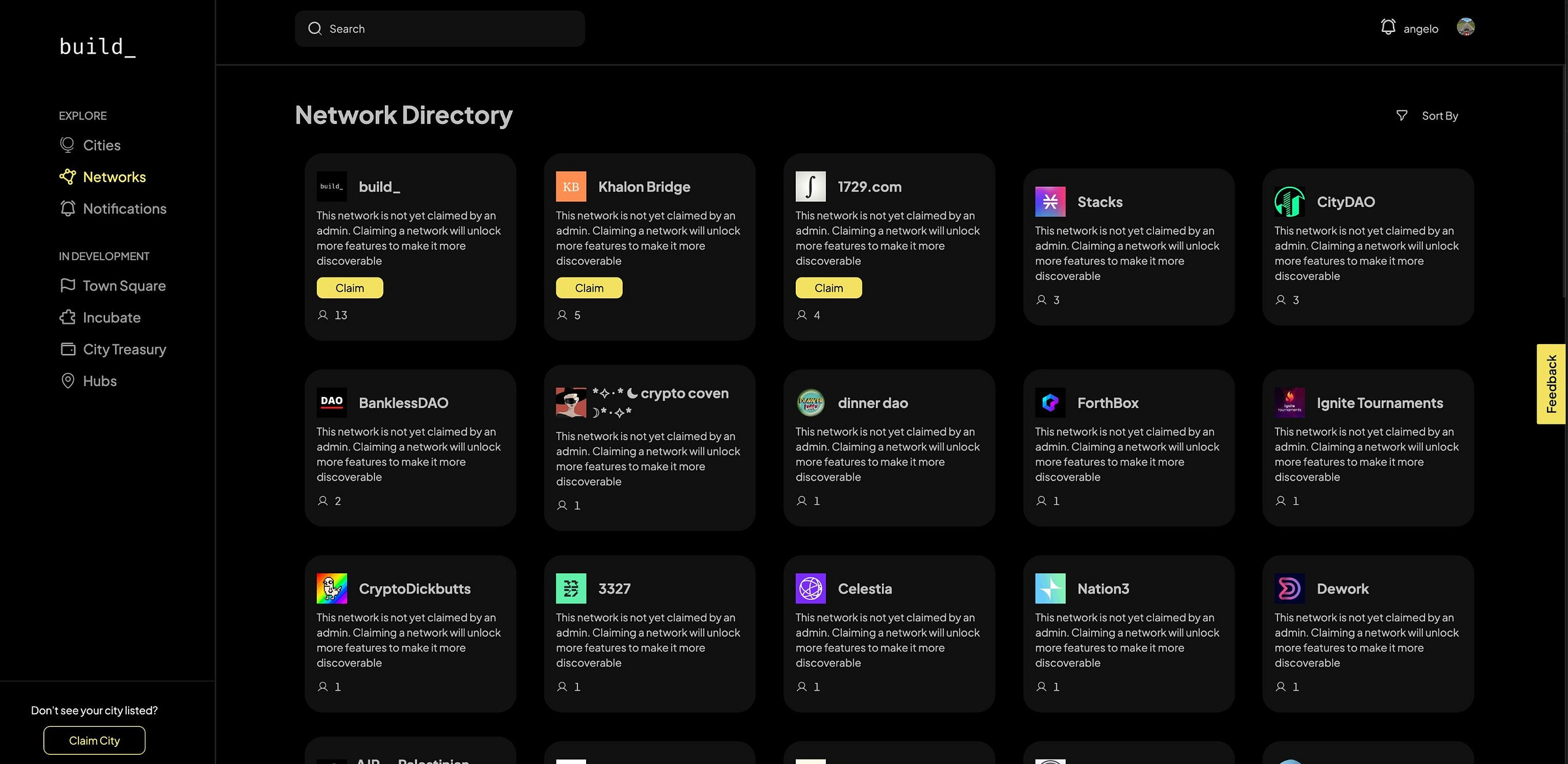Image resolution: width=1568 pixels, height=764 pixels.
Task: Click the dinner dao logo
Action: pyautogui.click(x=811, y=403)
